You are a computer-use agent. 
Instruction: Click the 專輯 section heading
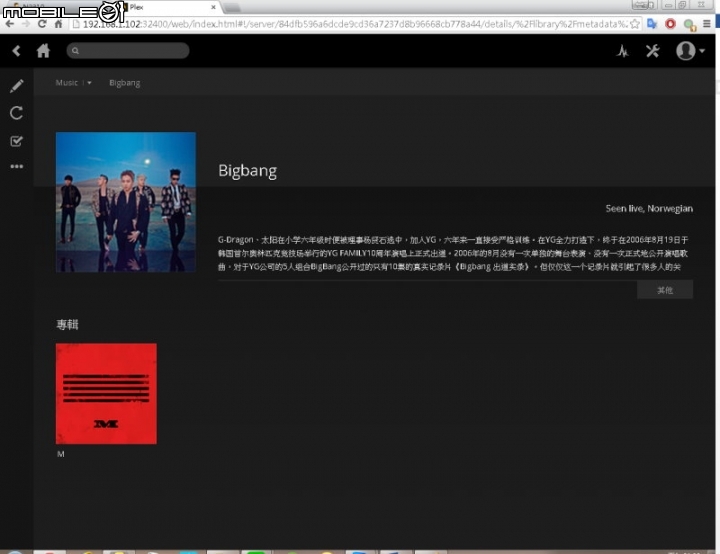[x=68, y=325]
